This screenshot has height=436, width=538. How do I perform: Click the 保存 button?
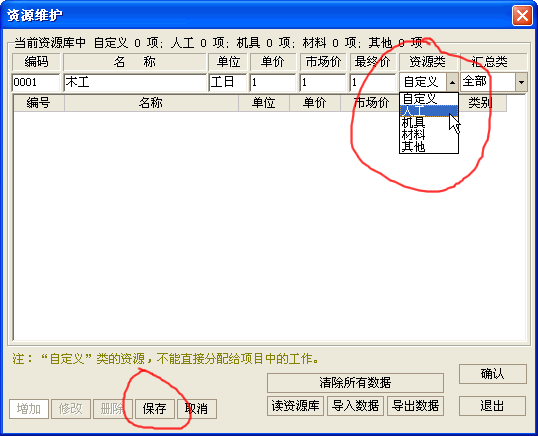click(155, 409)
